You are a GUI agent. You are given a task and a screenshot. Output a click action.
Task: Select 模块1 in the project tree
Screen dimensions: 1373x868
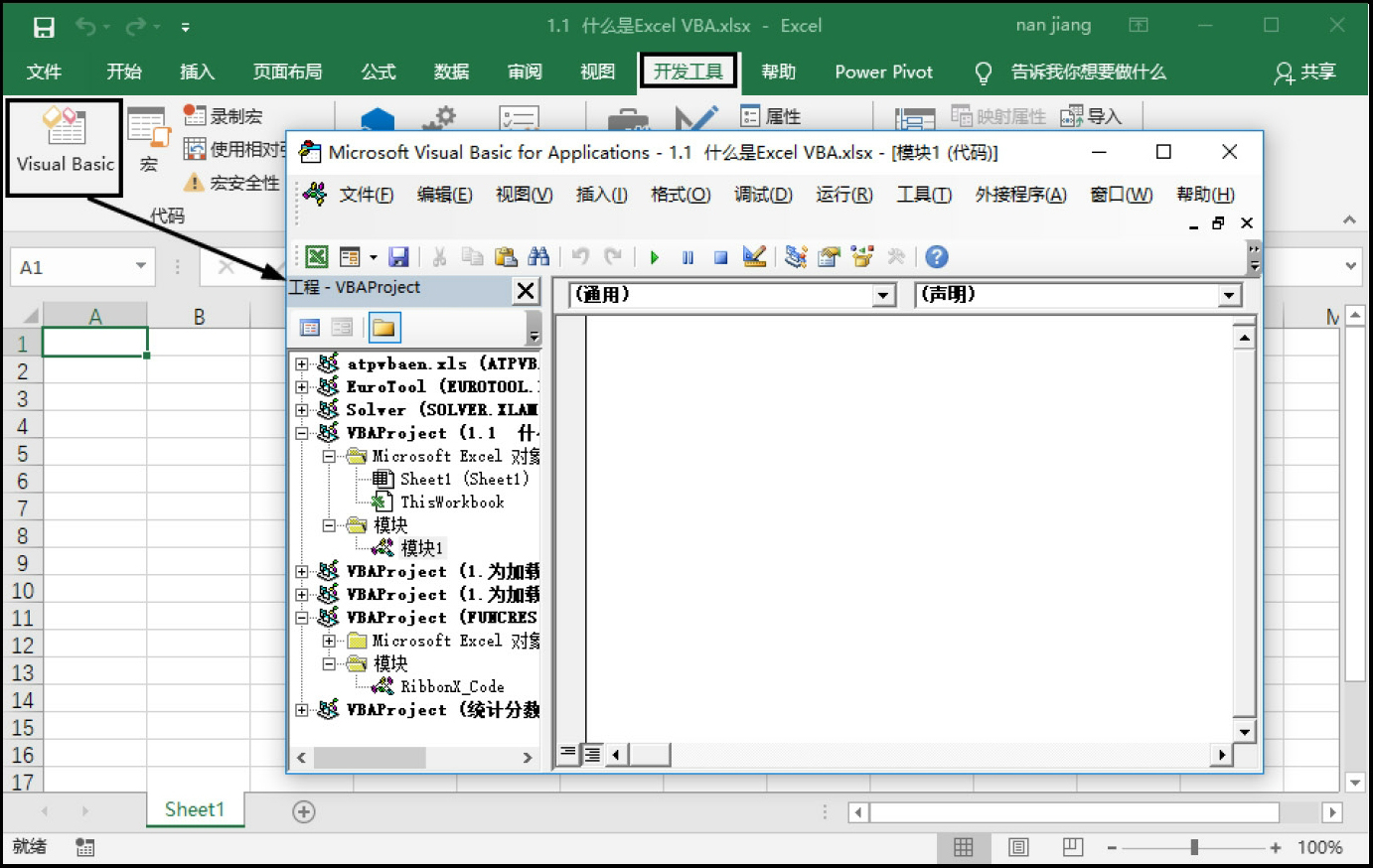421,548
